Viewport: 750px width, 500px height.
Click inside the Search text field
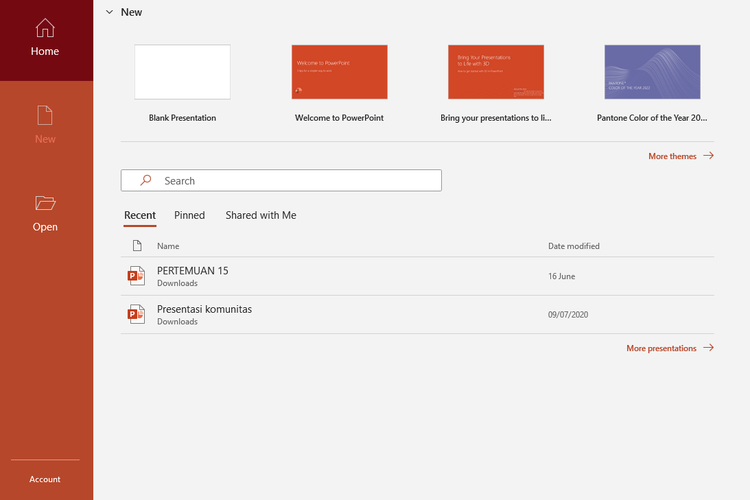click(290, 181)
